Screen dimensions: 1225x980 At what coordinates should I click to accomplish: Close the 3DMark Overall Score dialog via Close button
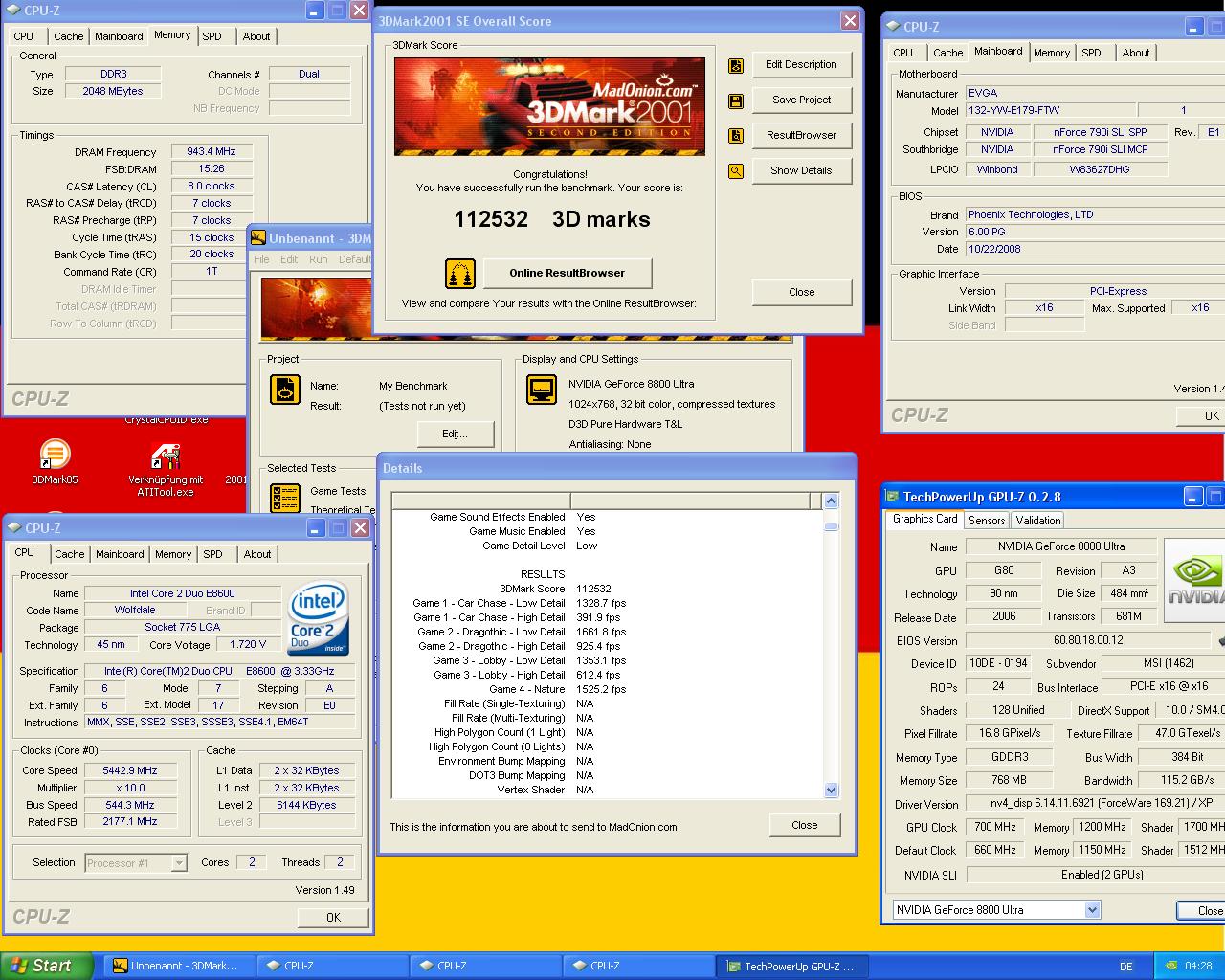point(801,293)
